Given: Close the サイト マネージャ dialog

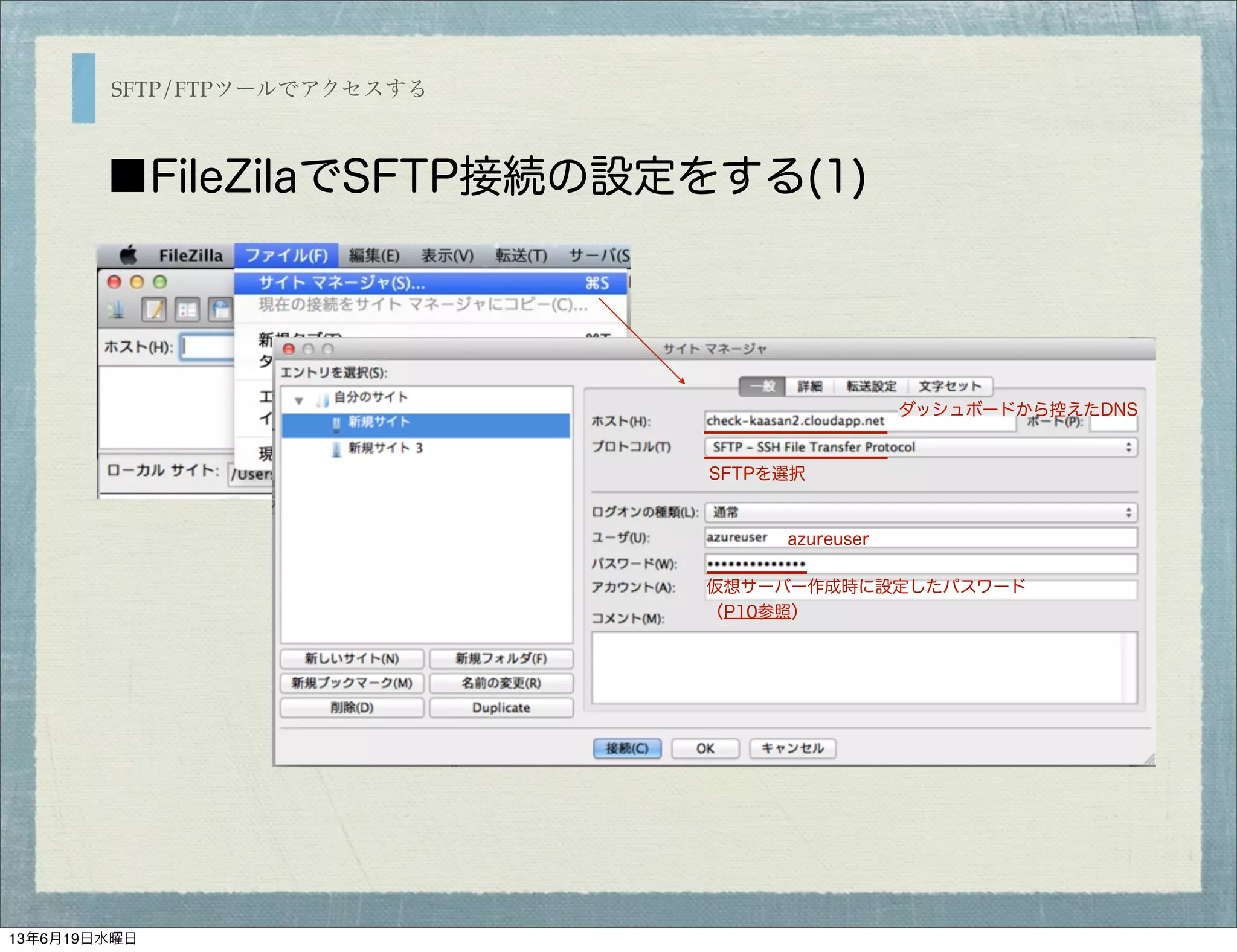Looking at the screenshot, I should tap(289, 349).
